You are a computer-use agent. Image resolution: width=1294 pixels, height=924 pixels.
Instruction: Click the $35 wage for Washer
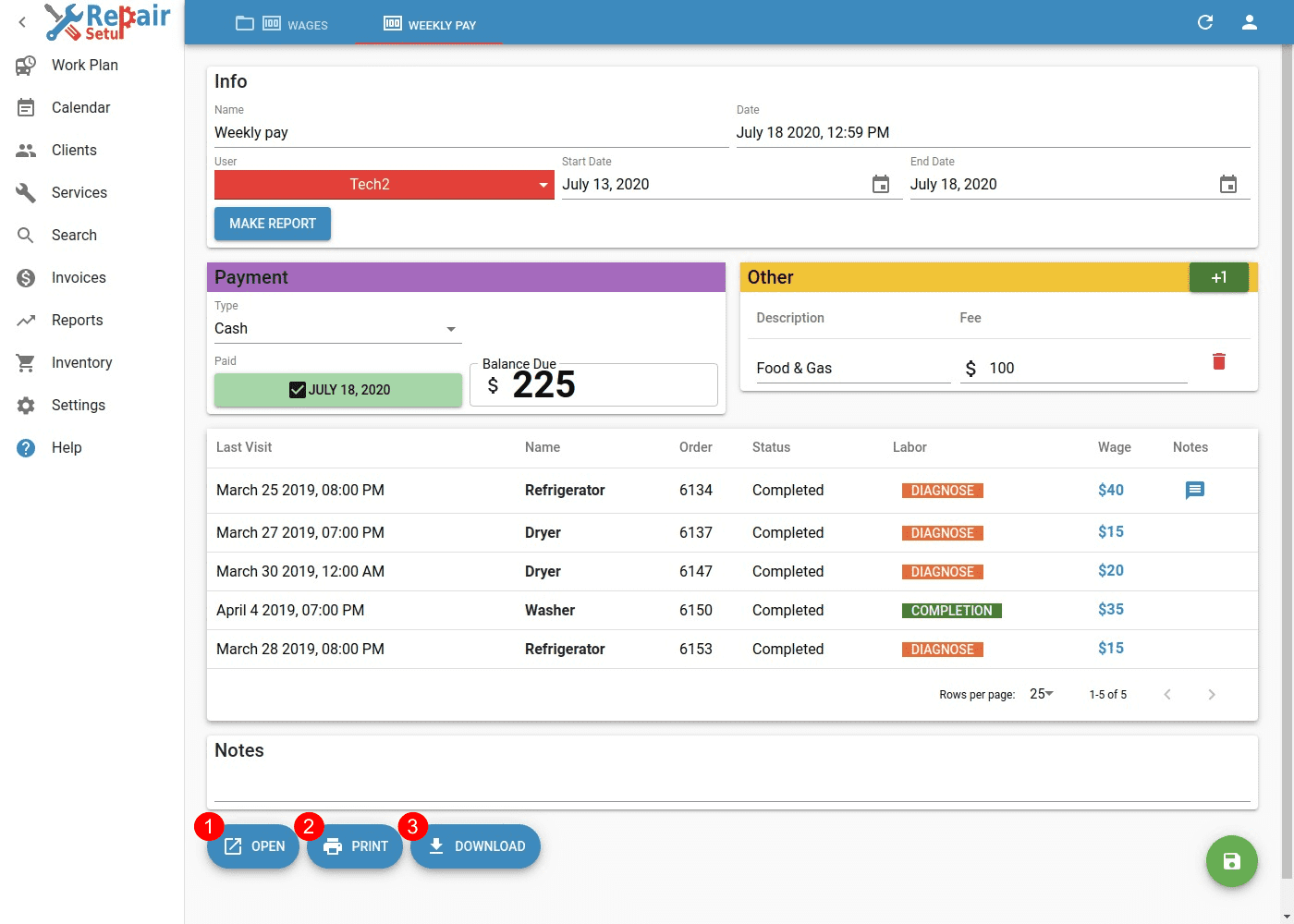click(1111, 609)
